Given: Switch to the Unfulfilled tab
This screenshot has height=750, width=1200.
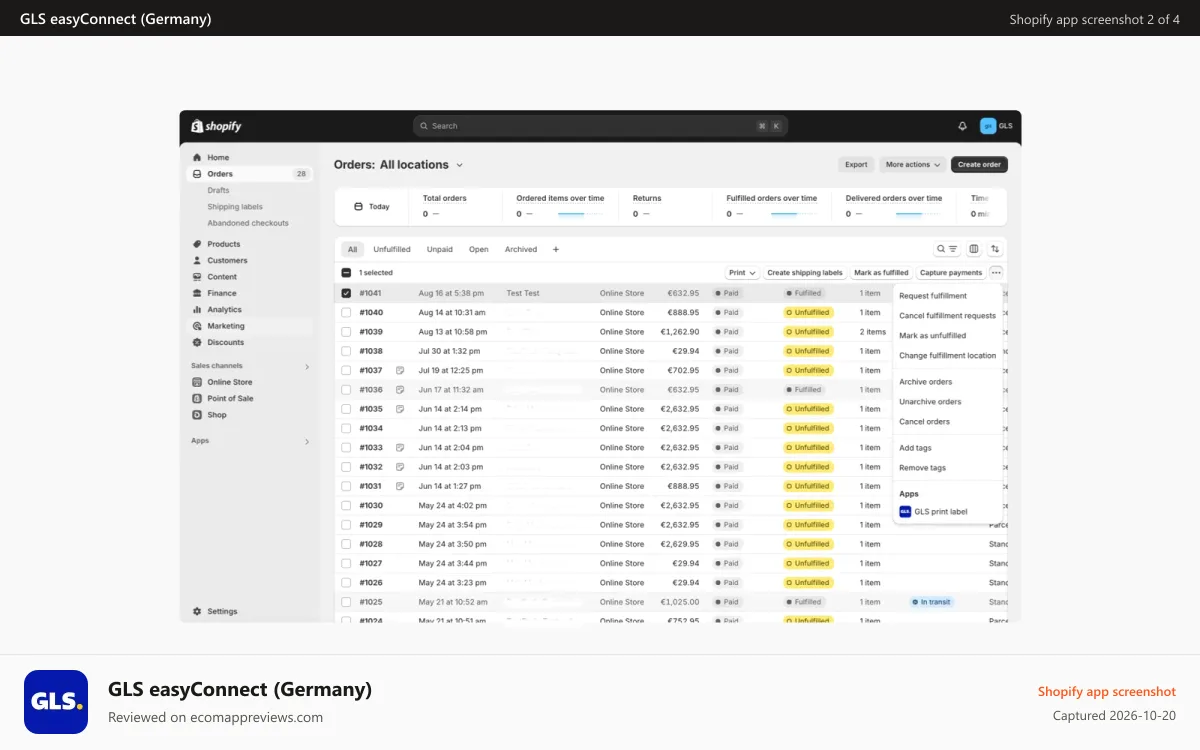Looking at the screenshot, I should (x=392, y=249).
